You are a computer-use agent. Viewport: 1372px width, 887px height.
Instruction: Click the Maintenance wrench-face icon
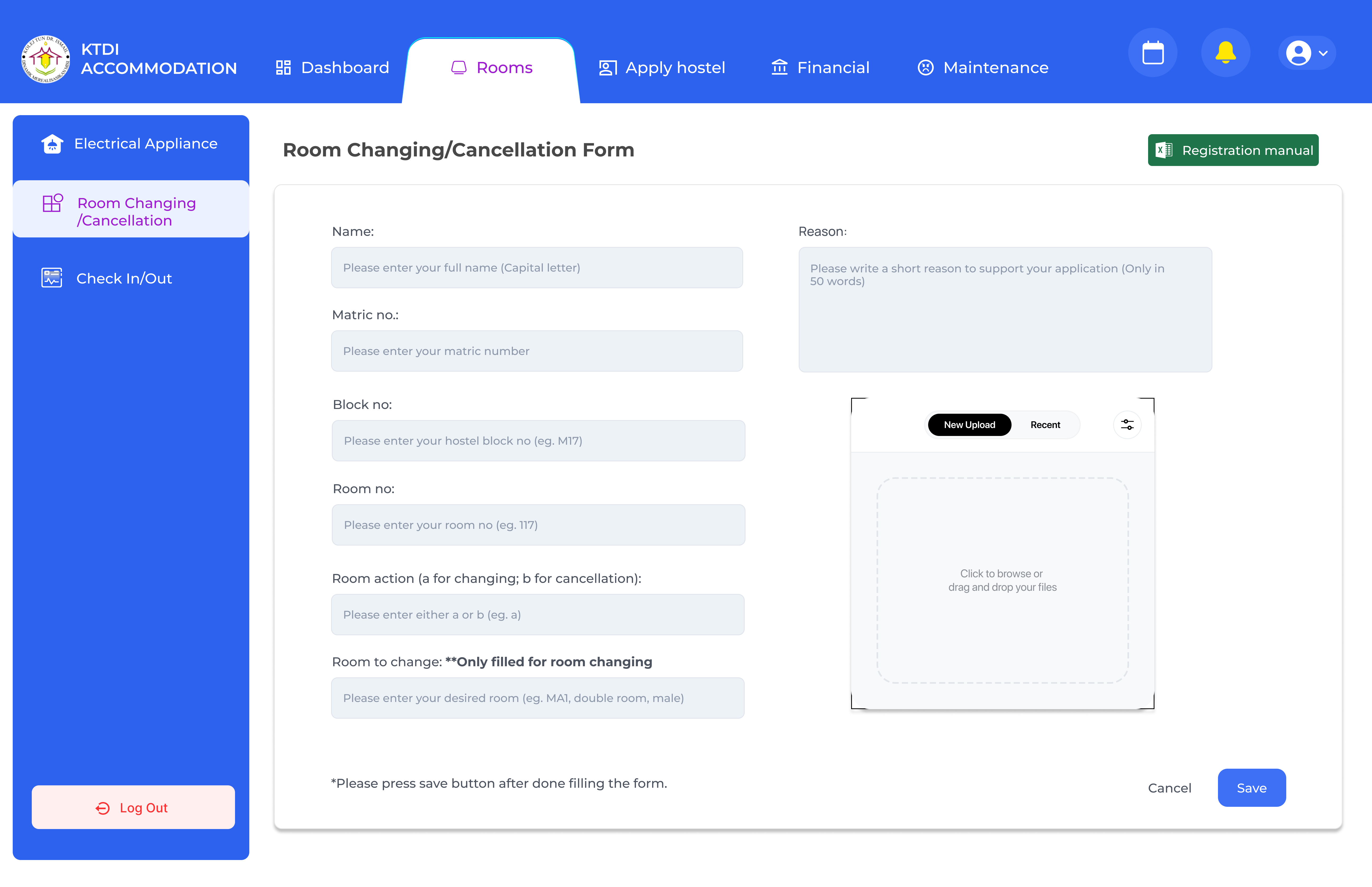point(925,67)
